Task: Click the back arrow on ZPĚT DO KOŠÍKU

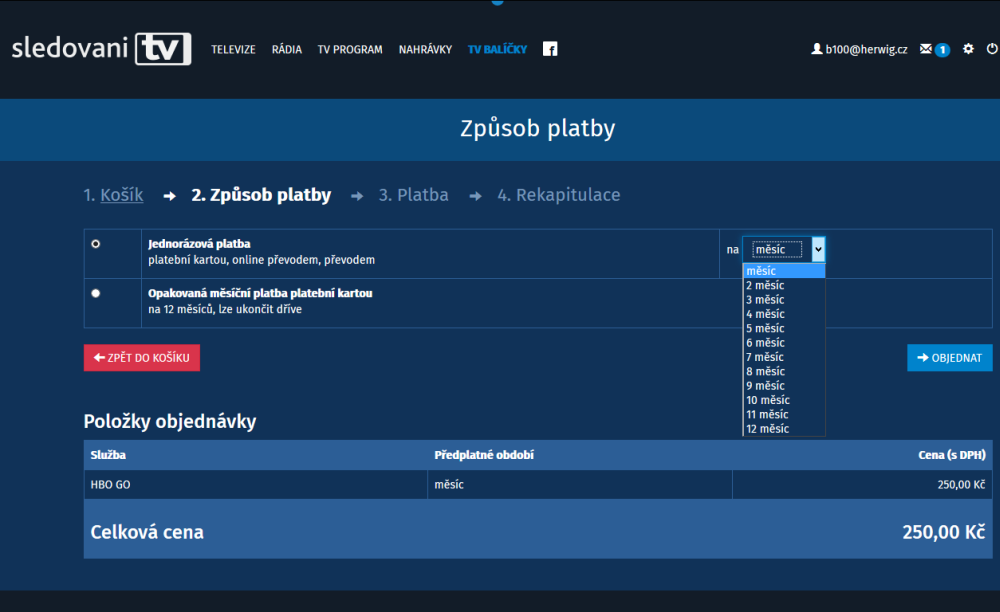Action: pyautogui.click(x=98, y=357)
